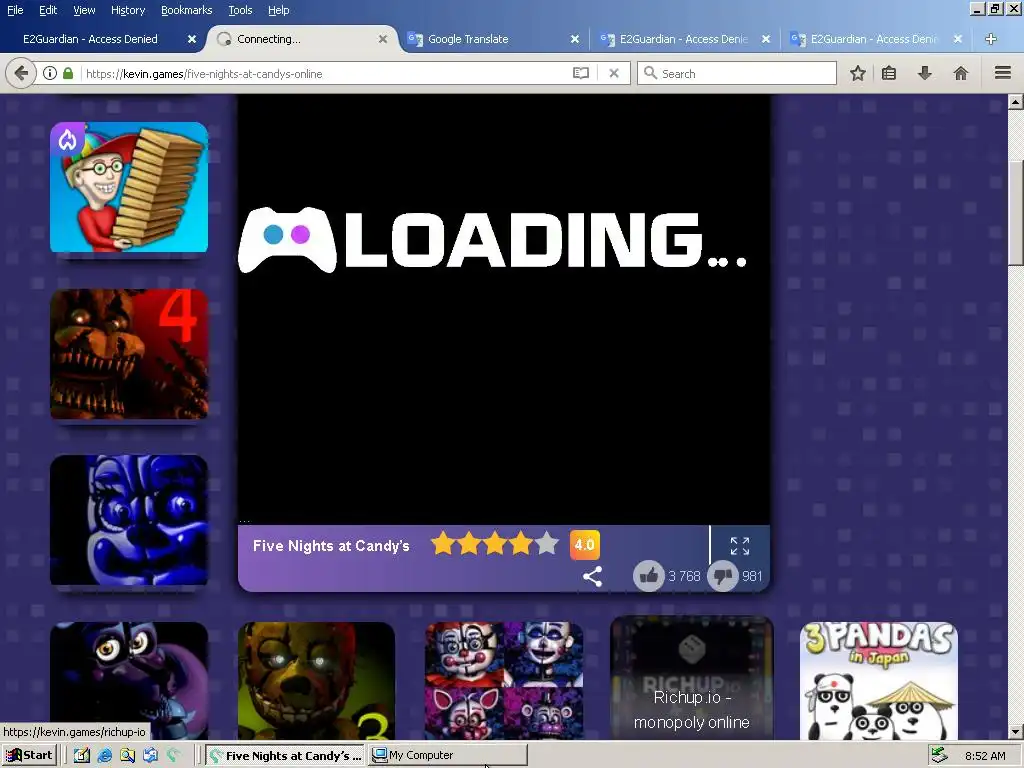Click the first quick launch notepad icon
This screenshot has height=768, width=1024.
(82, 756)
